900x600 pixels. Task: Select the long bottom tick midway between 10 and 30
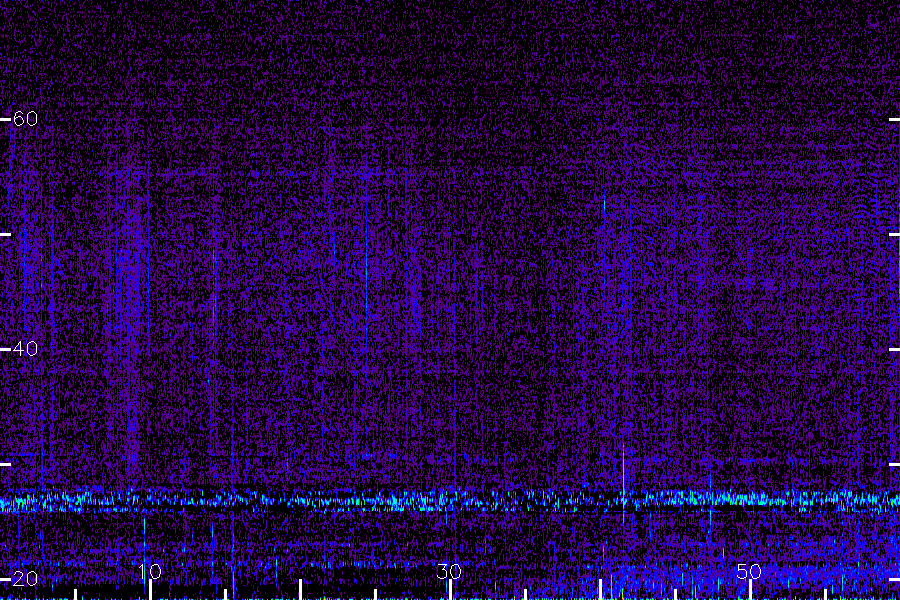300,590
